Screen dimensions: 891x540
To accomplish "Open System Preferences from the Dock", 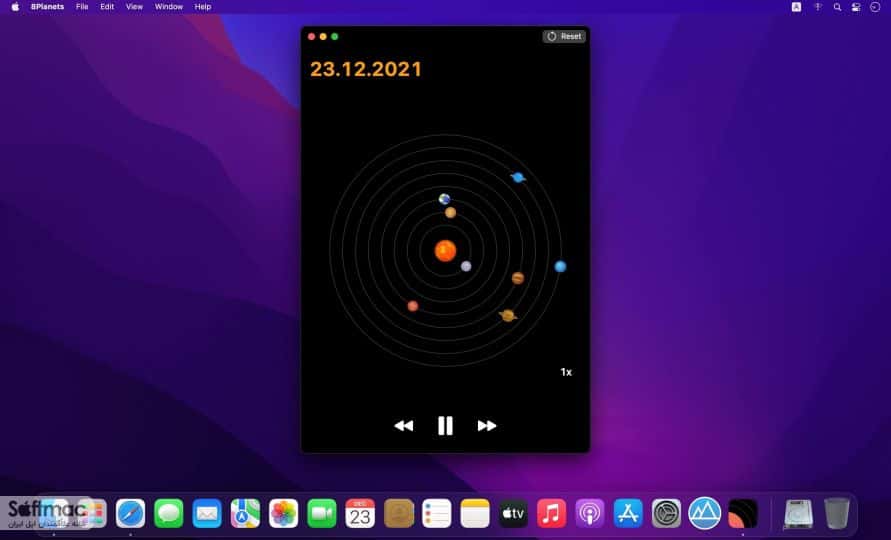I will point(667,513).
